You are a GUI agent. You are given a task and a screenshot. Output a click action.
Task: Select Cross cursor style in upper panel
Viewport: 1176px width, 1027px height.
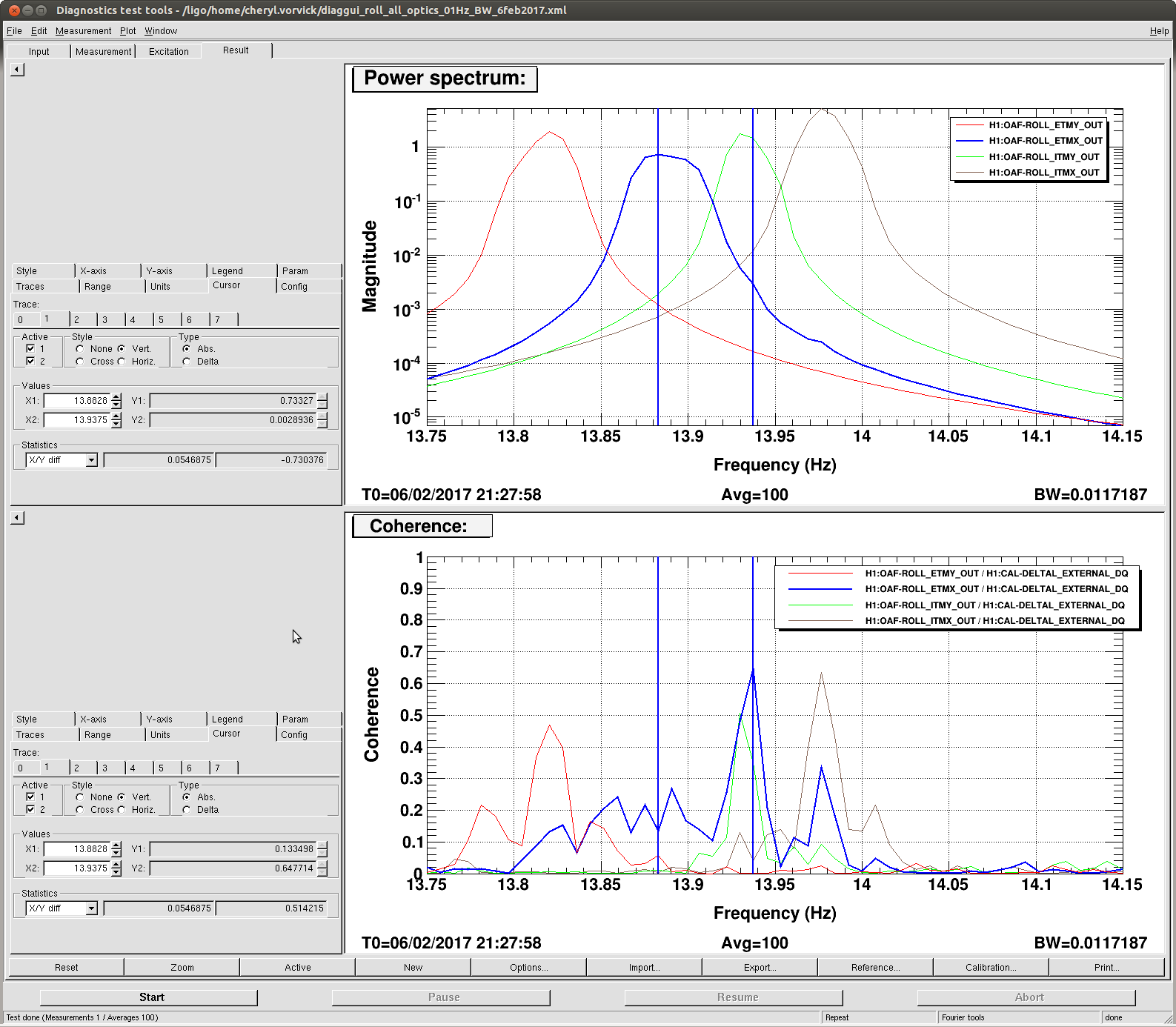(79, 361)
